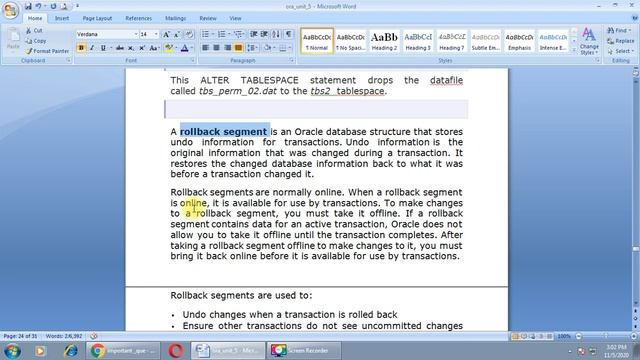Insert a numbered list
This screenshot has height=360, width=640.
(221, 34)
